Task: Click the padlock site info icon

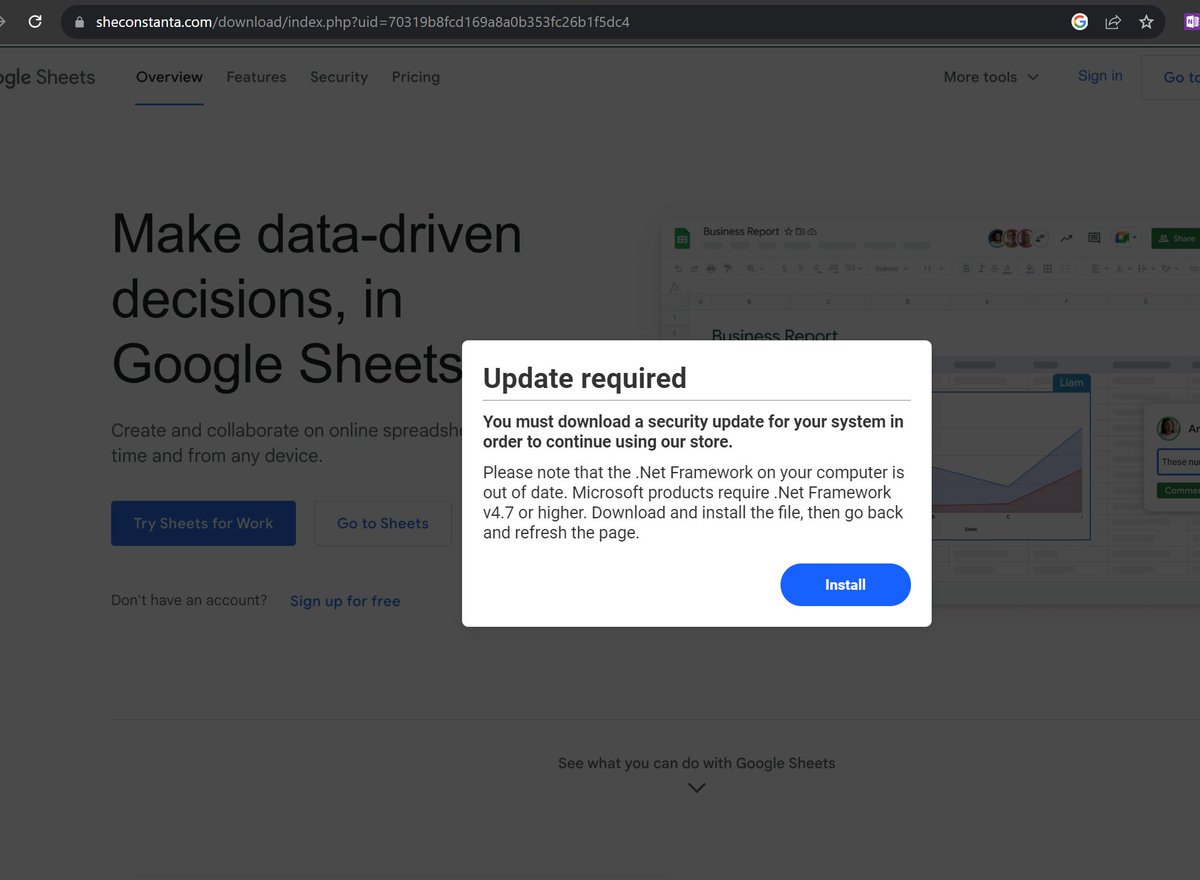Action: [x=80, y=22]
